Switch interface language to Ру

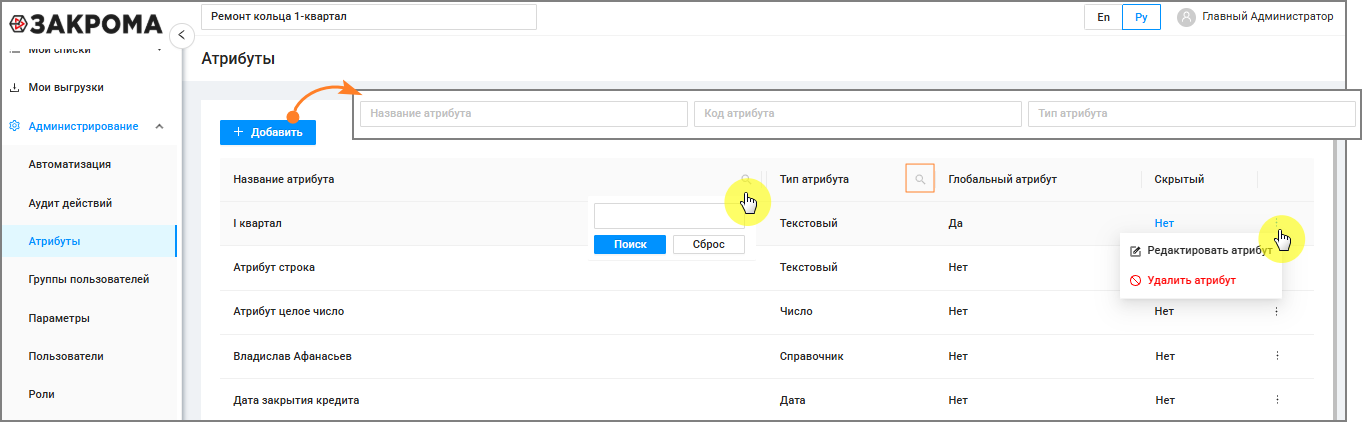click(x=1141, y=17)
